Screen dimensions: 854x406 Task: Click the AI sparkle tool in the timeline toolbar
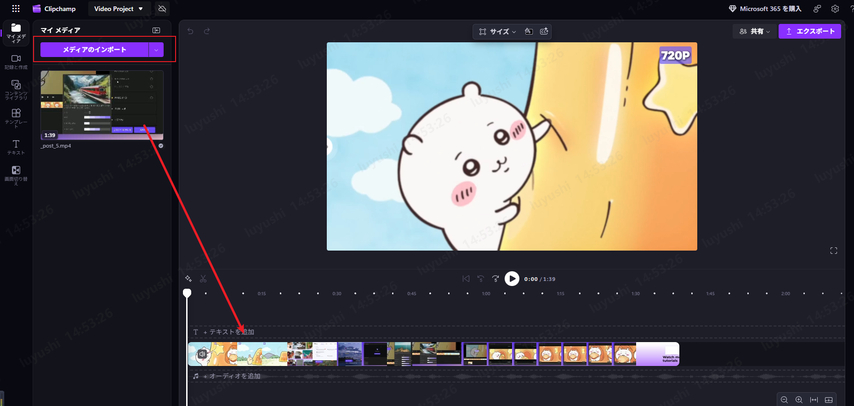(189, 278)
